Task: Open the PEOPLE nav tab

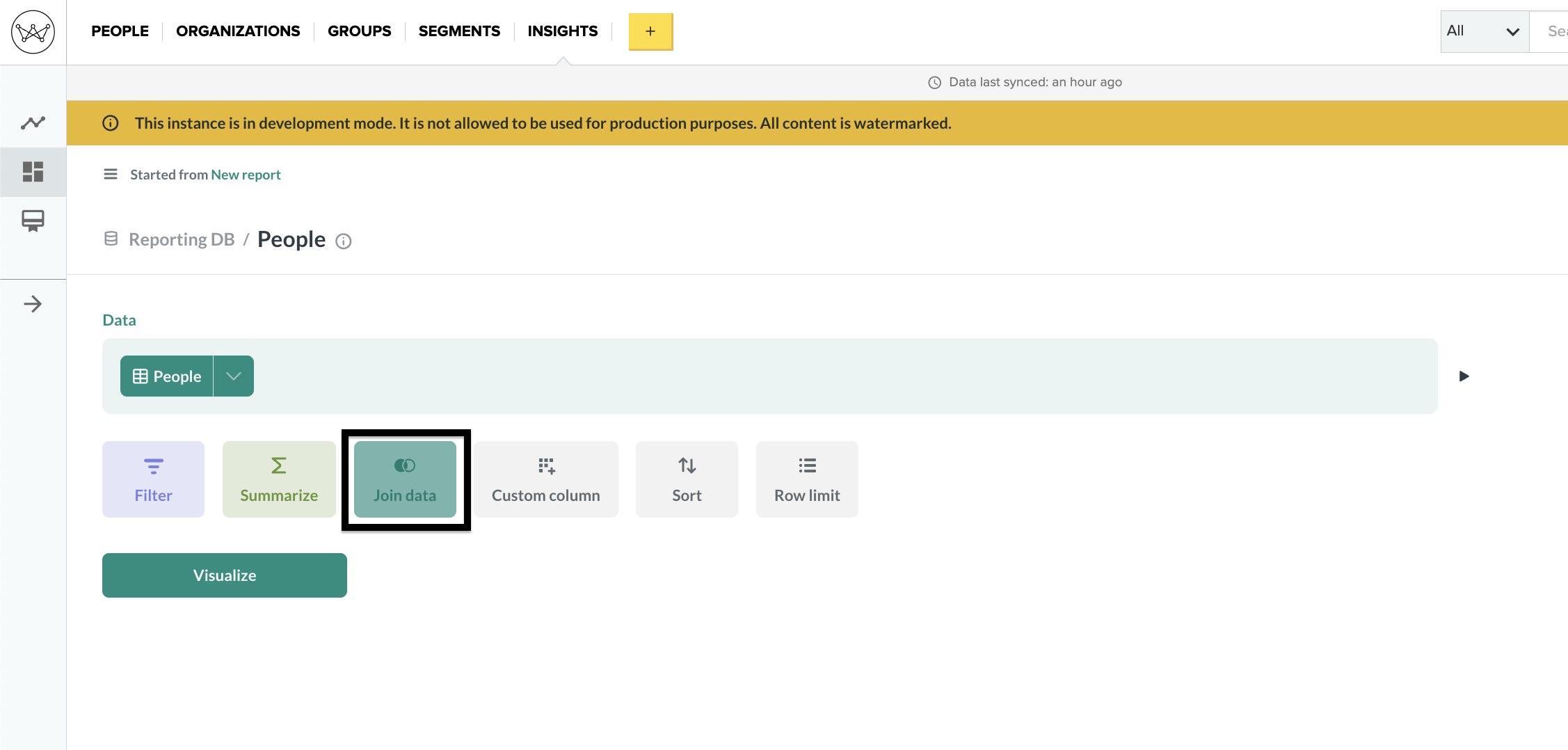Action: point(120,31)
